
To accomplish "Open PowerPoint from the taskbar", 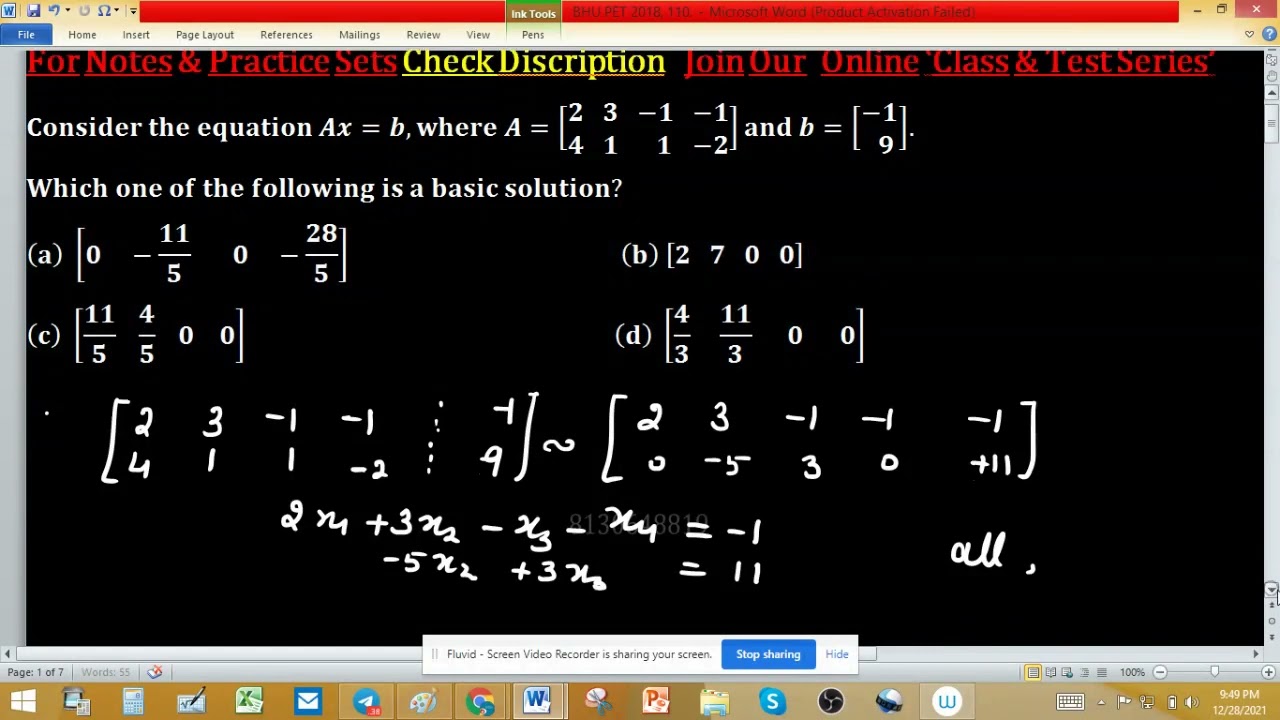I will coord(656,701).
